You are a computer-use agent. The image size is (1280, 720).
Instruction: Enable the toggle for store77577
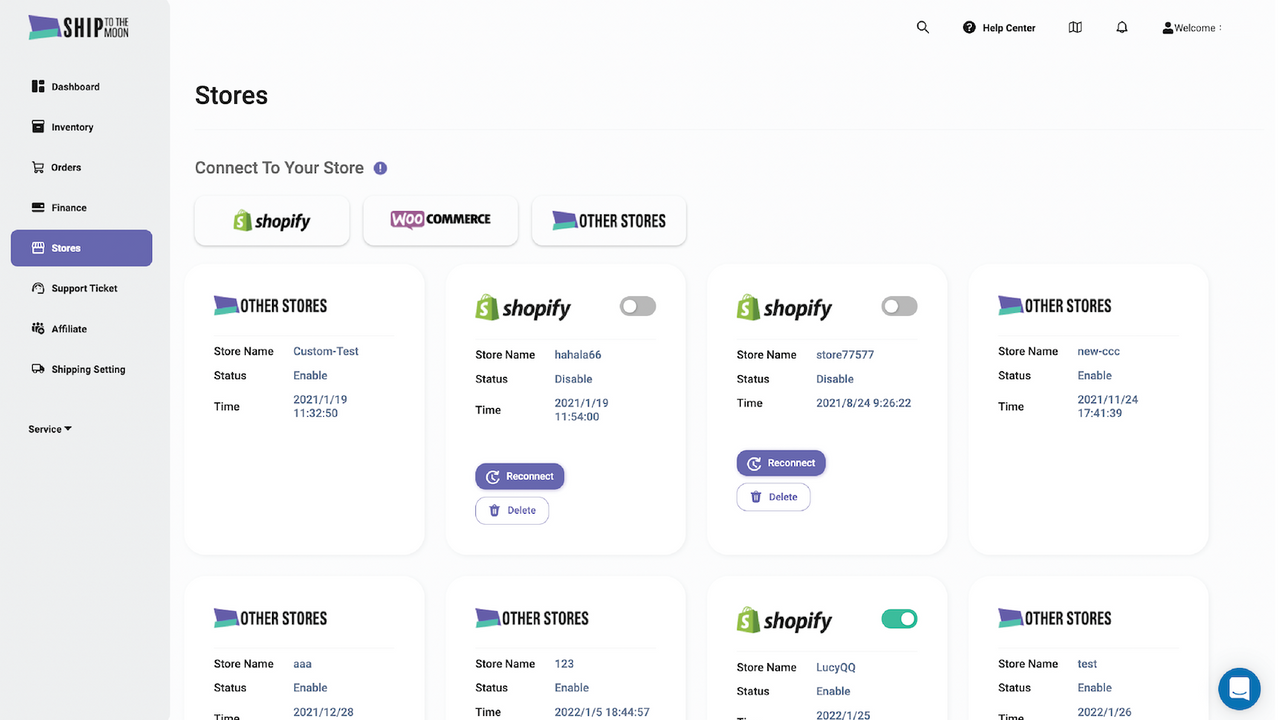pyautogui.click(x=898, y=306)
